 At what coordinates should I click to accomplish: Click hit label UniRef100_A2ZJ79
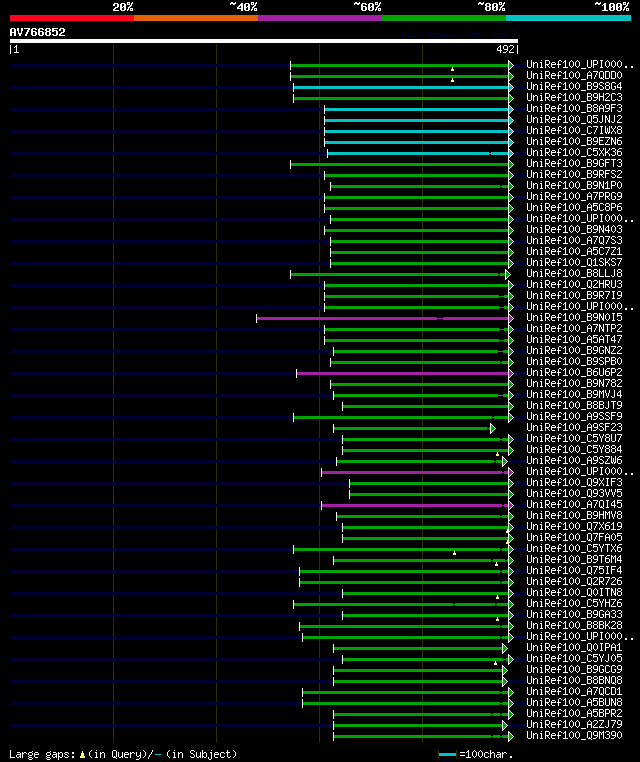(x=574, y=725)
